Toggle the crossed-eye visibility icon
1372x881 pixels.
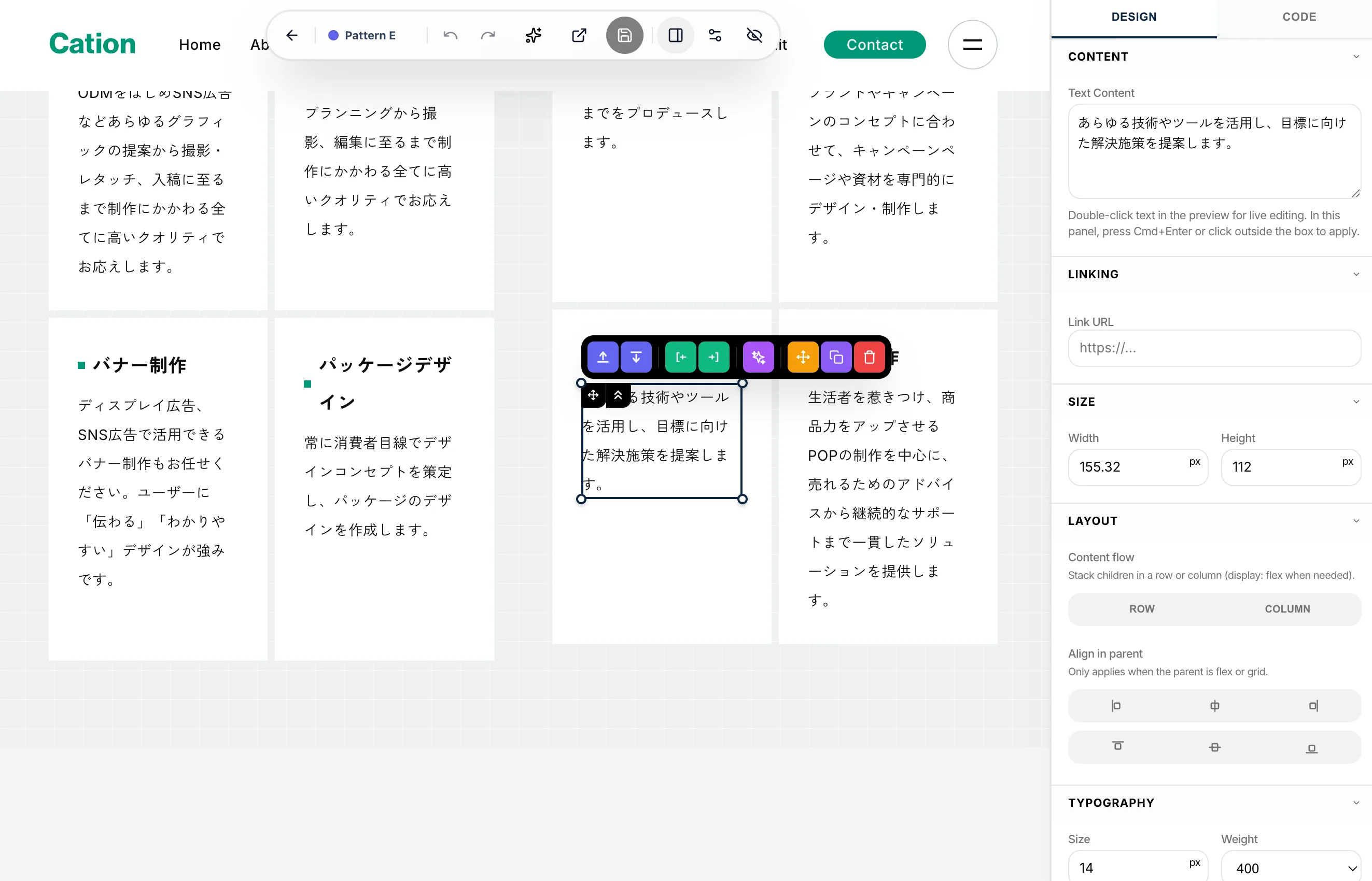pyautogui.click(x=754, y=35)
